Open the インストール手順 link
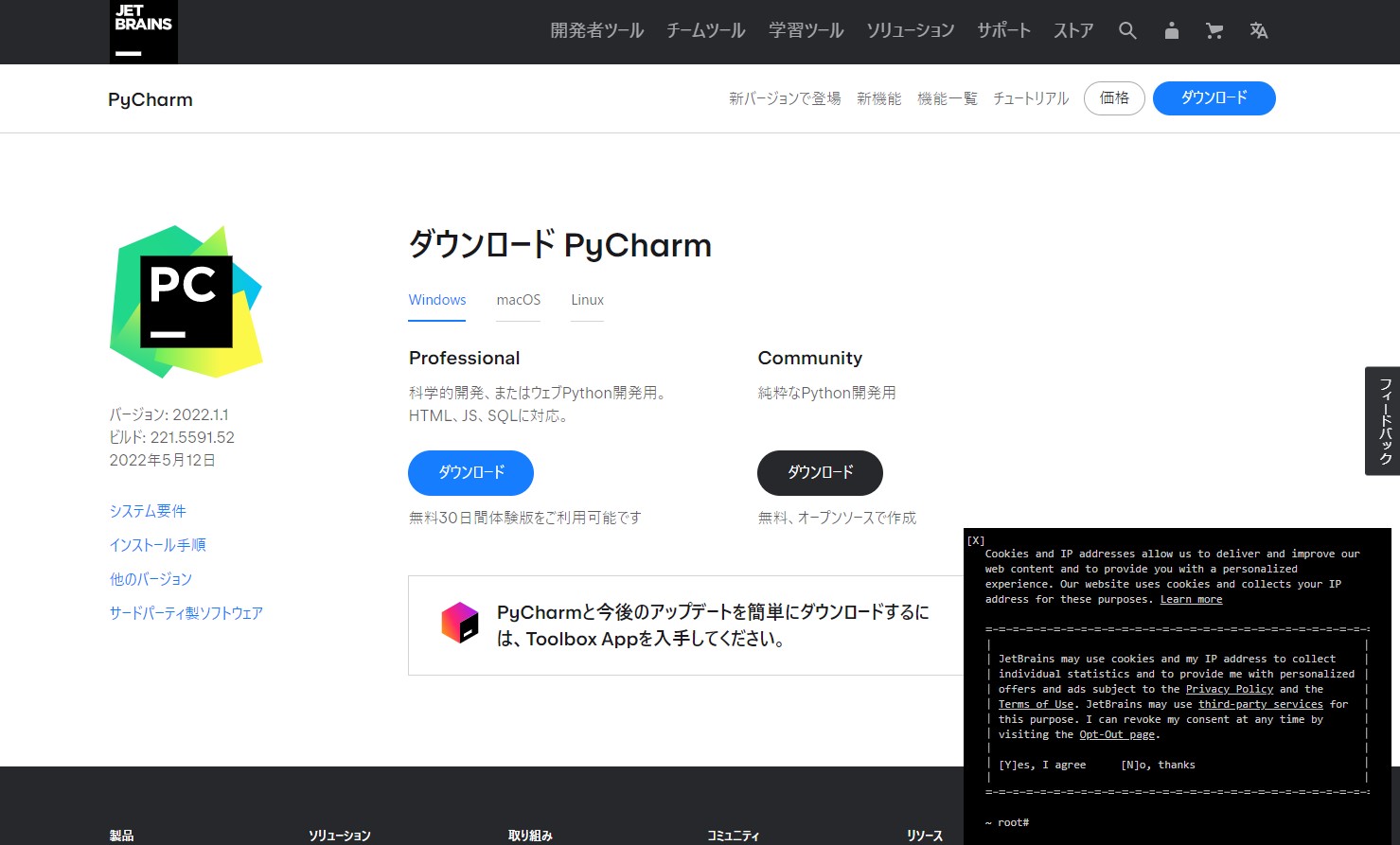1400x845 pixels. coord(157,545)
